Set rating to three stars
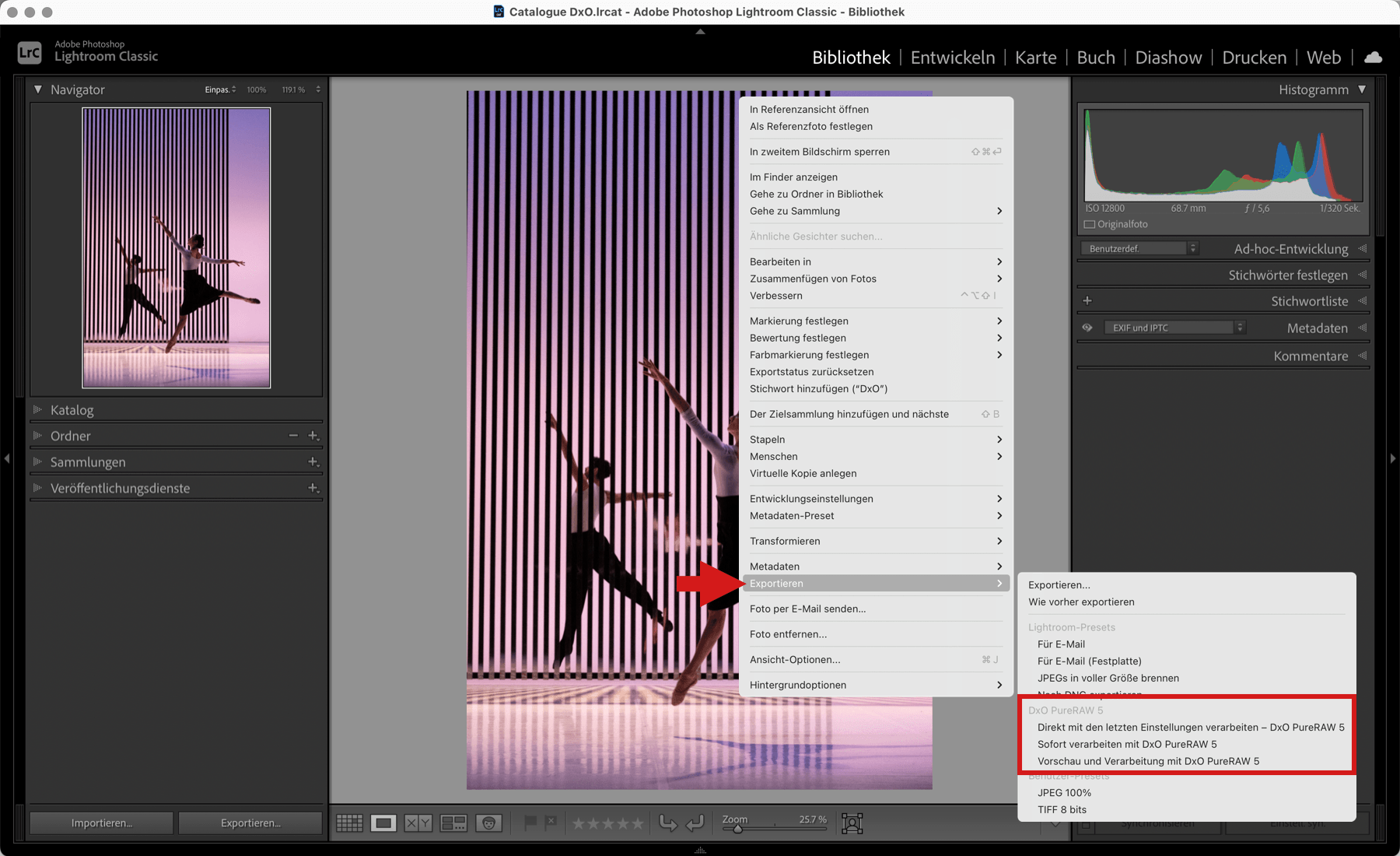Screen dimensions: 1400x856 [608, 823]
